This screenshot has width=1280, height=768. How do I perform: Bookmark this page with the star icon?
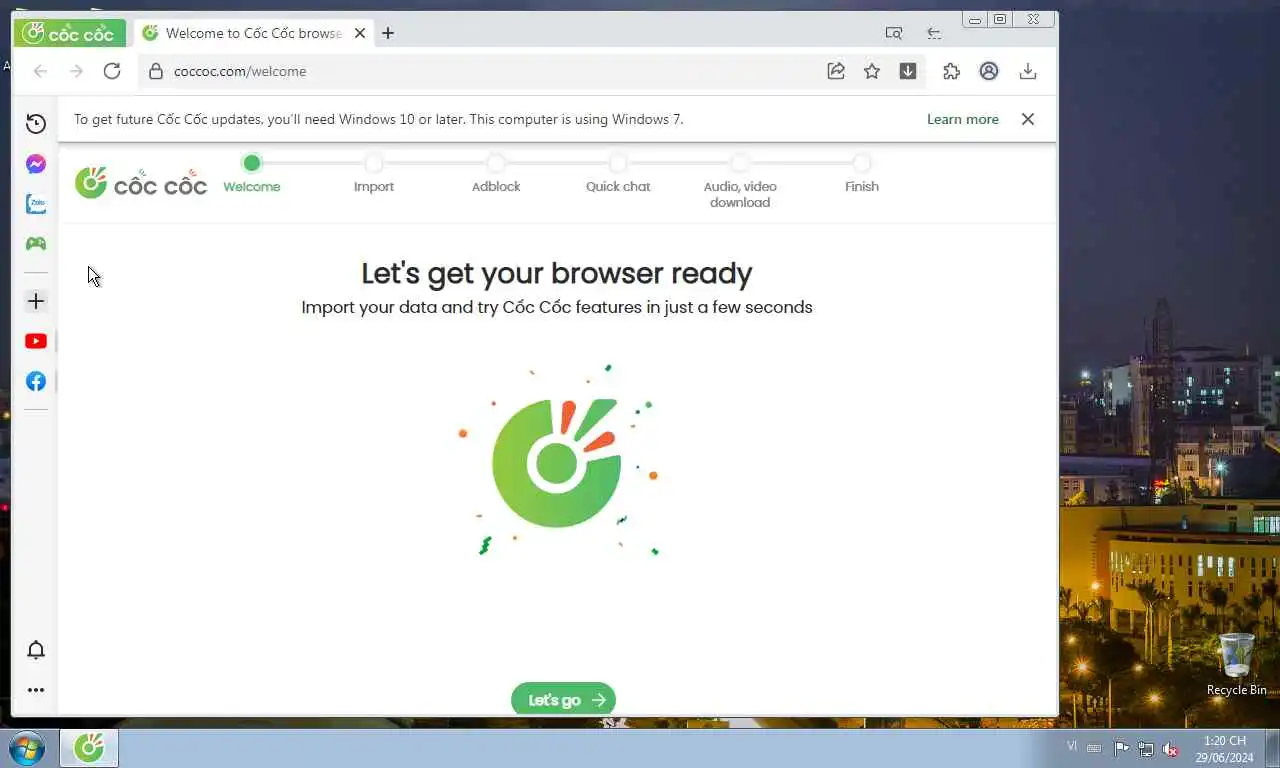872,71
